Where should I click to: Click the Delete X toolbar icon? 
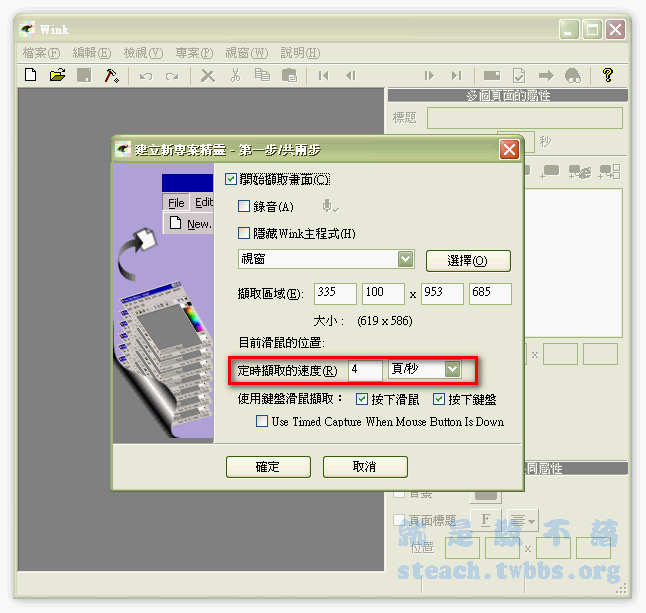208,76
